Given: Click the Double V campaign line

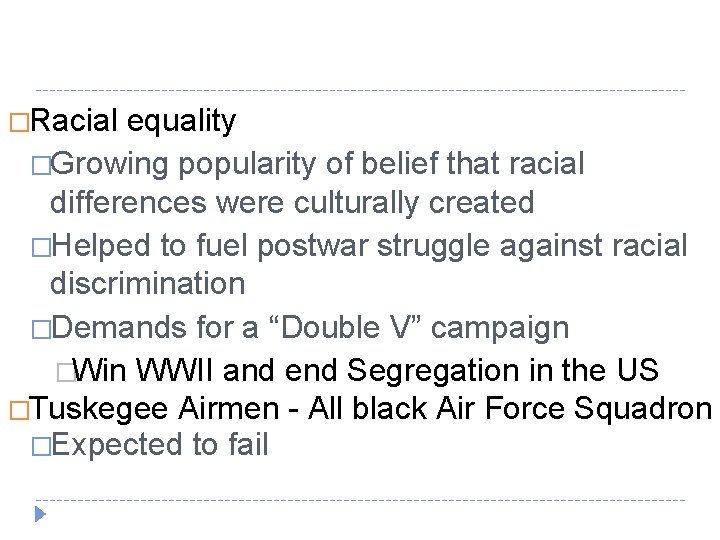Looking at the screenshot, I should [310, 328].
